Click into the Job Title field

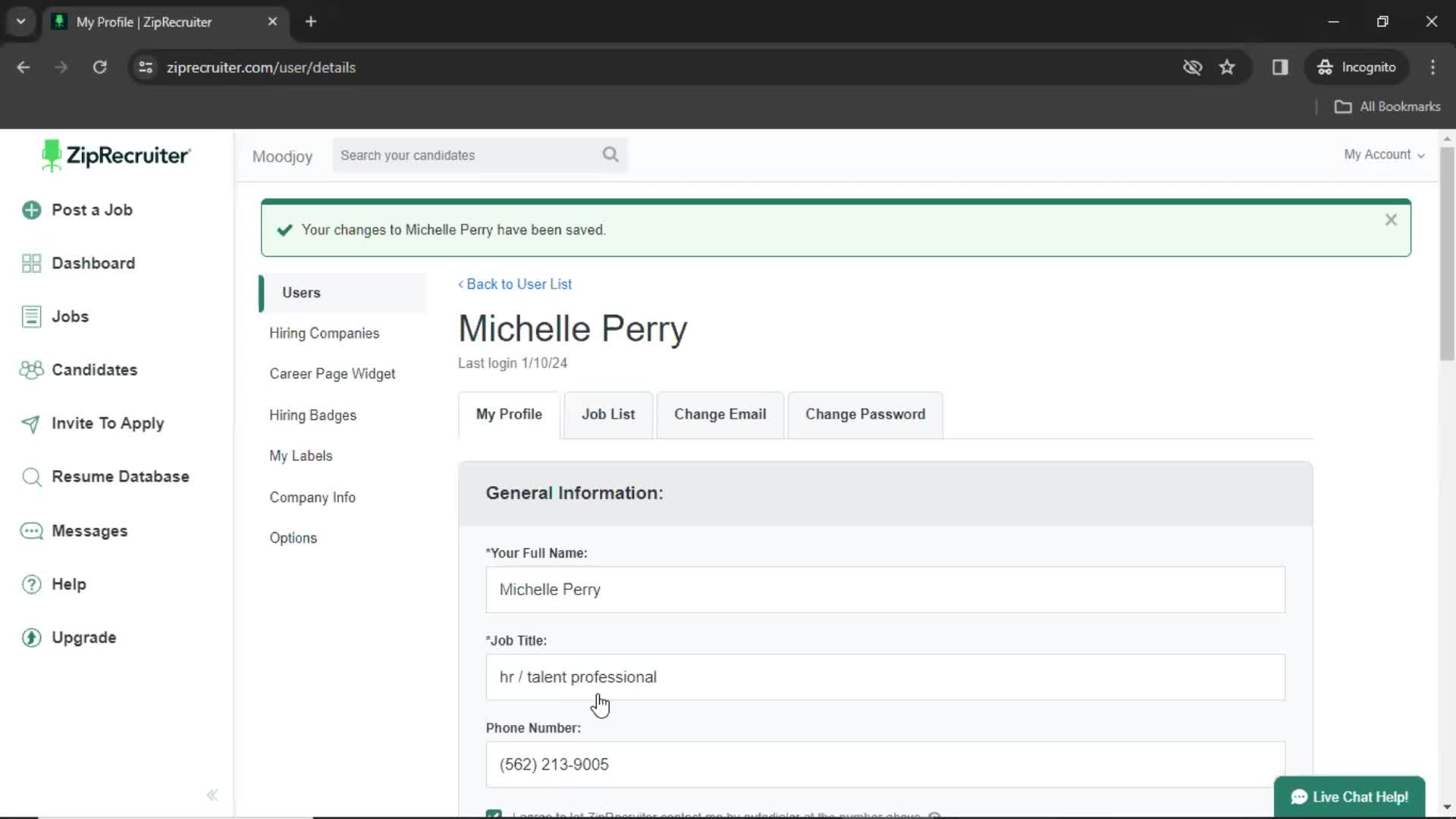click(885, 677)
